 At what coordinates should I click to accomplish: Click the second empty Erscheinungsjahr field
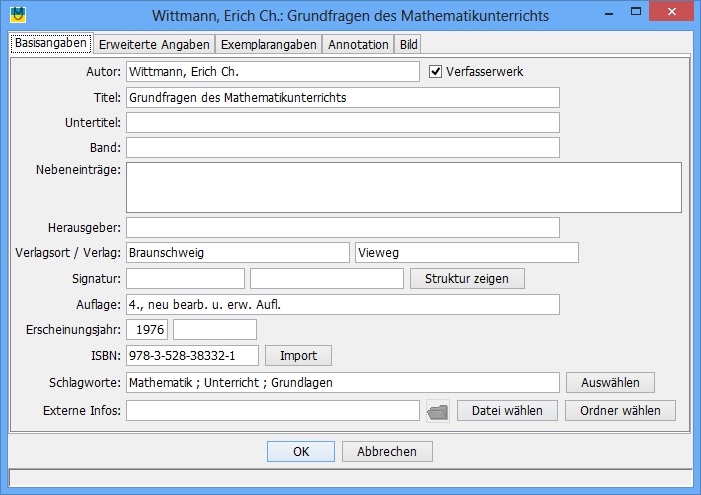pyautogui.click(x=215, y=330)
